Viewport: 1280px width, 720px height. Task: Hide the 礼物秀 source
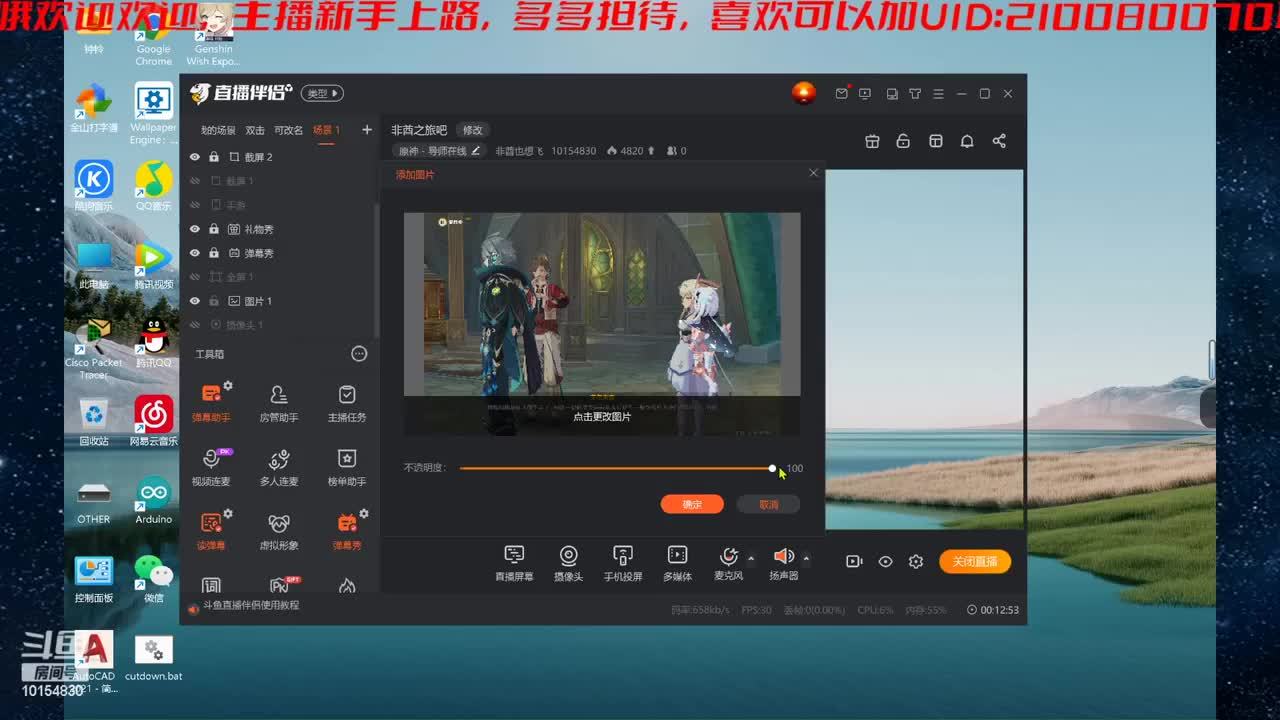195,229
